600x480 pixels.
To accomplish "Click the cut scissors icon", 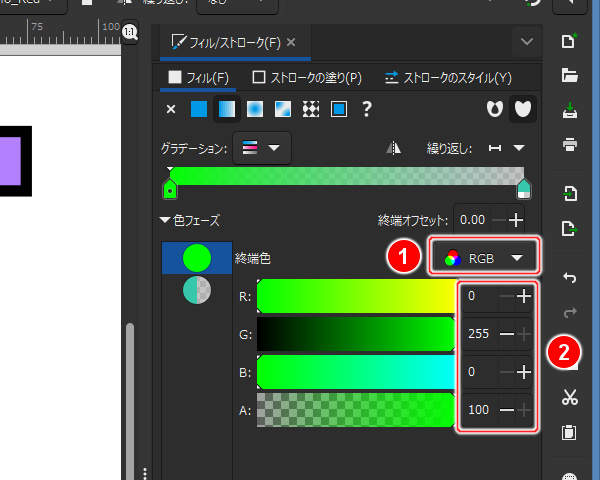I will pyautogui.click(x=570, y=397).
